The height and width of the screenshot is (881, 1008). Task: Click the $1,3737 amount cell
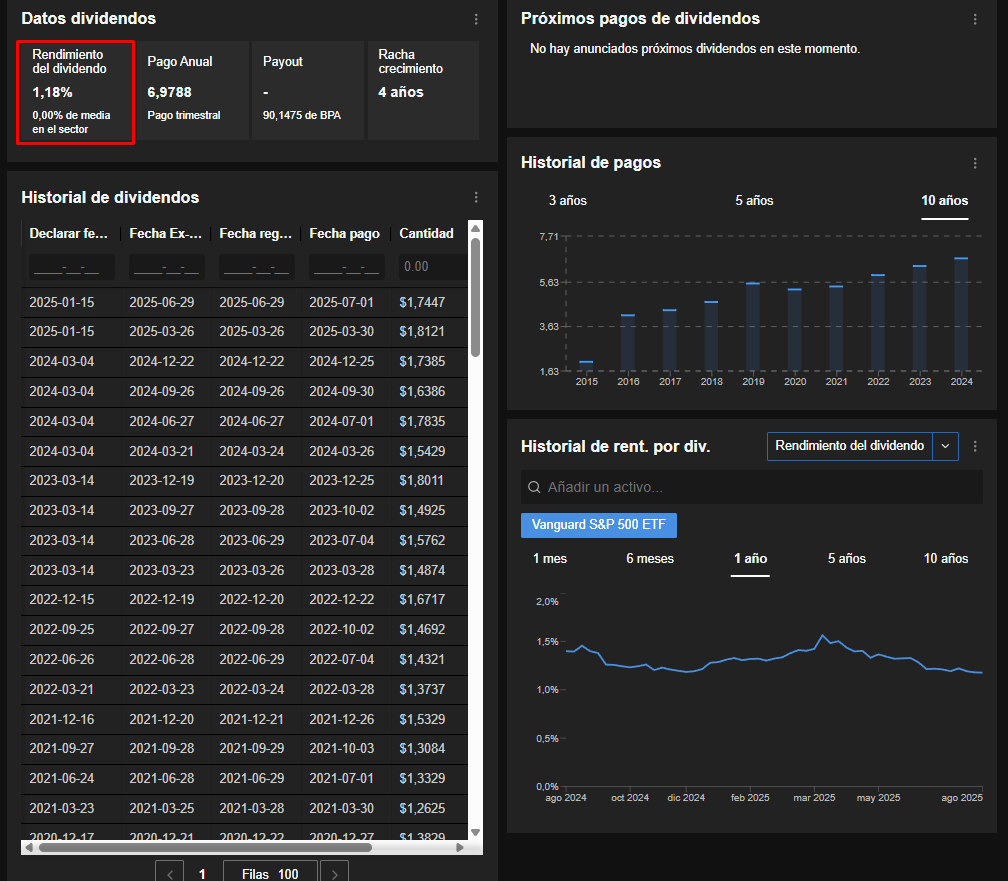point(422,689)
